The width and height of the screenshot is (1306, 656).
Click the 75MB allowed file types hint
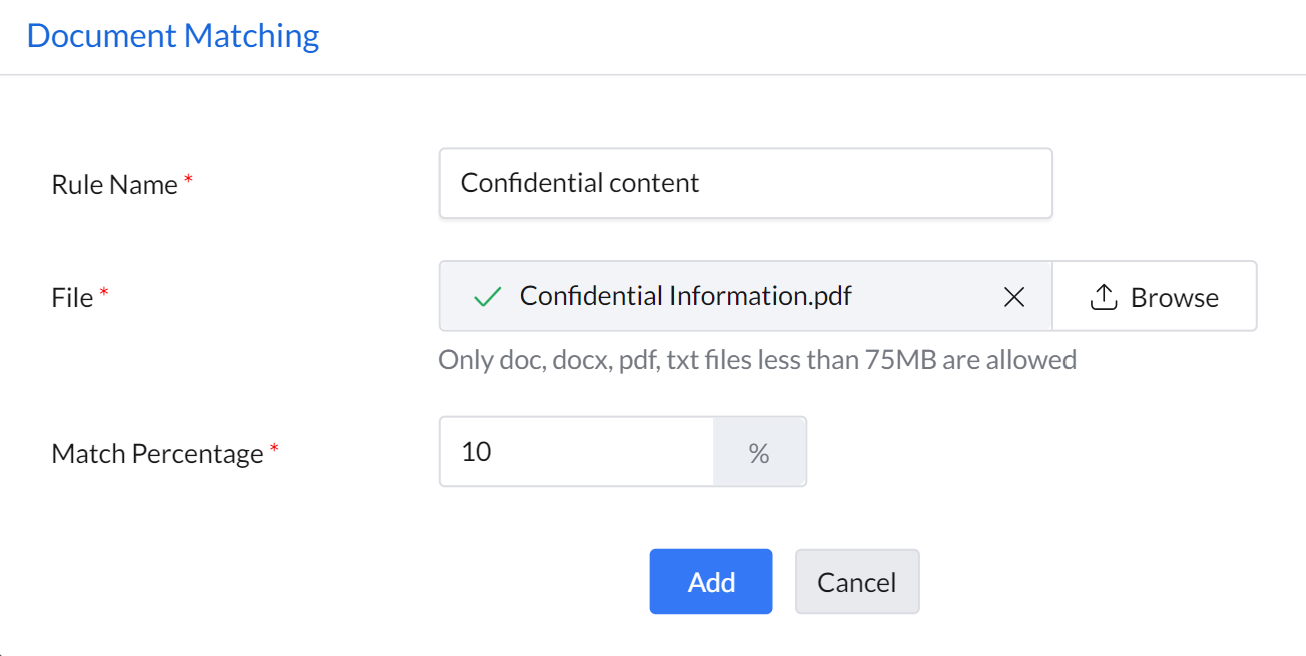(757, 360)
